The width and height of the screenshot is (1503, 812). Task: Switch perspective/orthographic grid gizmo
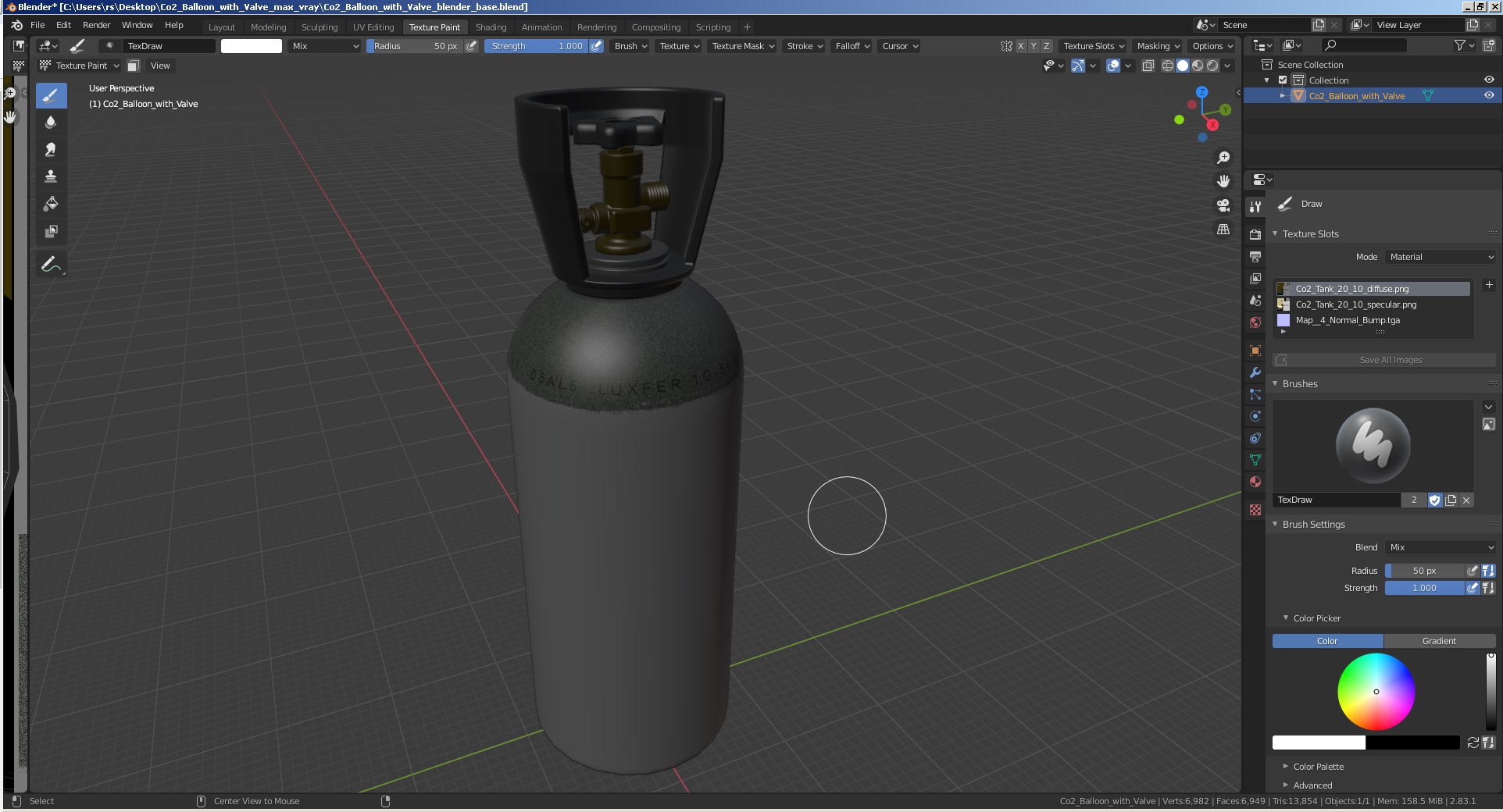pos(1223,230)
